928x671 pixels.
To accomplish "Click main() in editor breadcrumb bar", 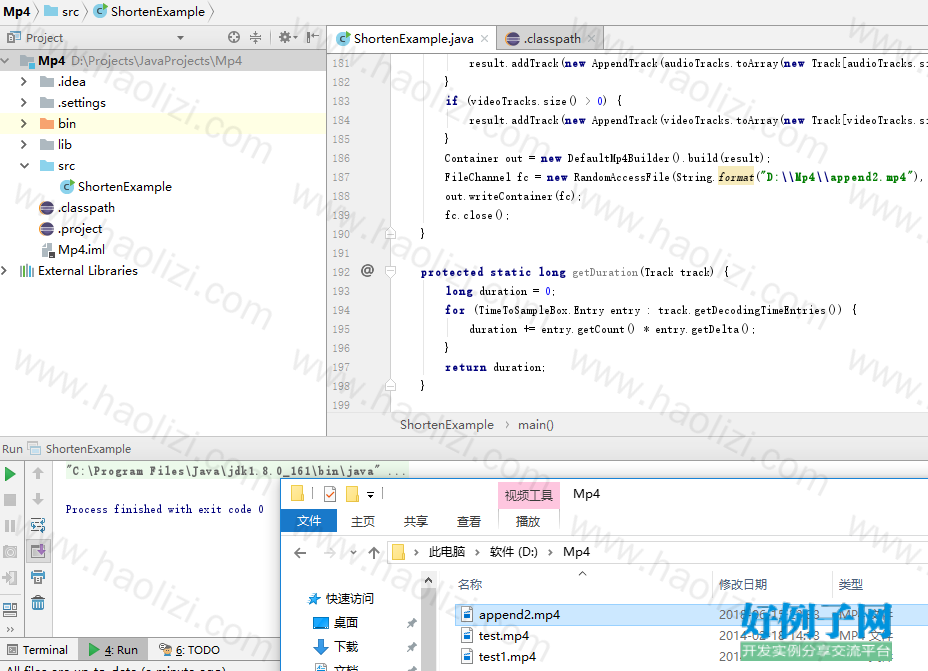I will (x=536, y=425).
